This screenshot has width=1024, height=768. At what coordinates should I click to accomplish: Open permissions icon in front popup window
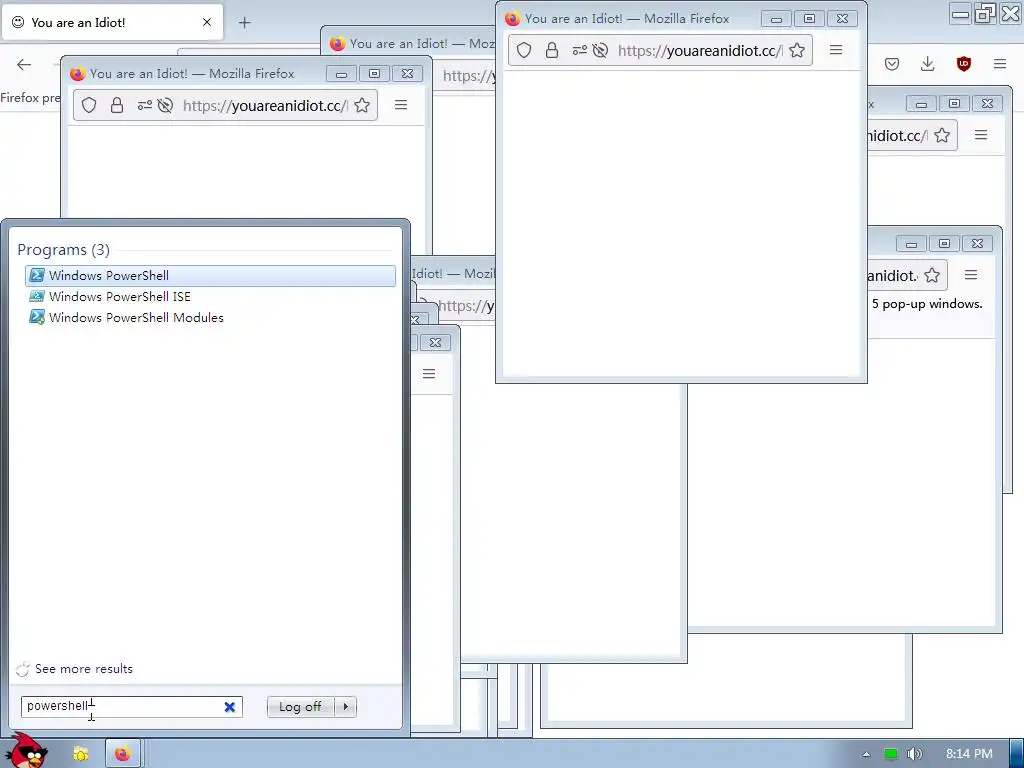[x=579, y=50]
